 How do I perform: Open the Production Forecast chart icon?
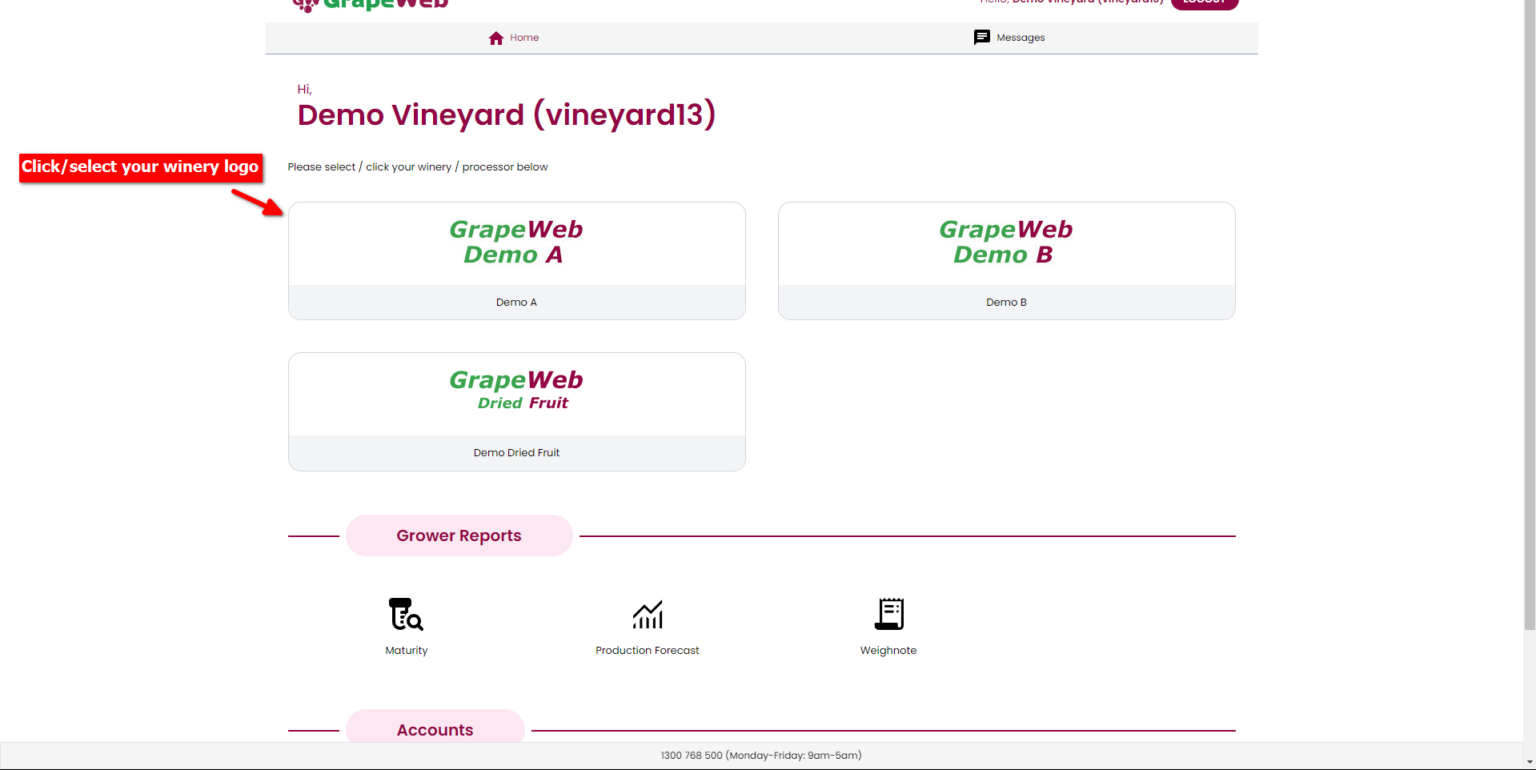647,614
